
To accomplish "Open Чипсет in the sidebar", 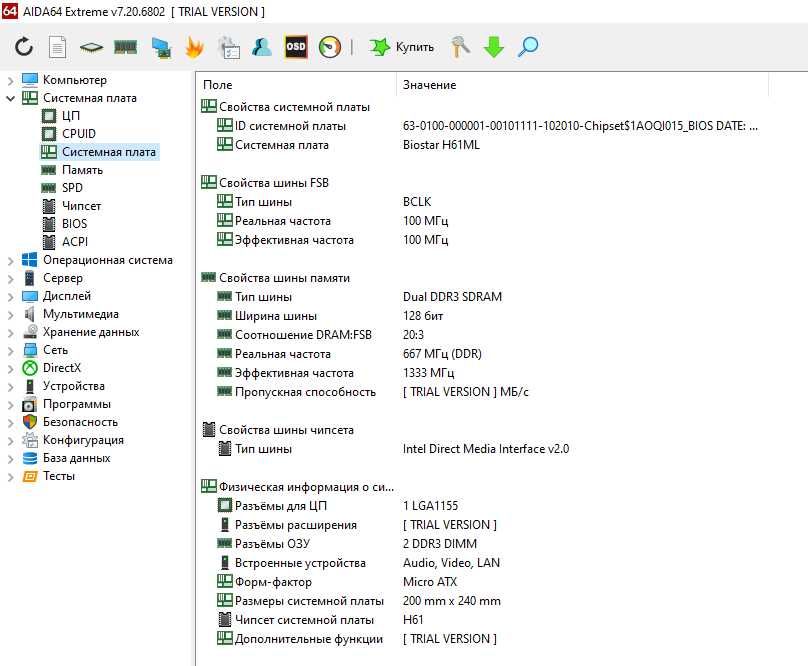I will click(81, 206).
